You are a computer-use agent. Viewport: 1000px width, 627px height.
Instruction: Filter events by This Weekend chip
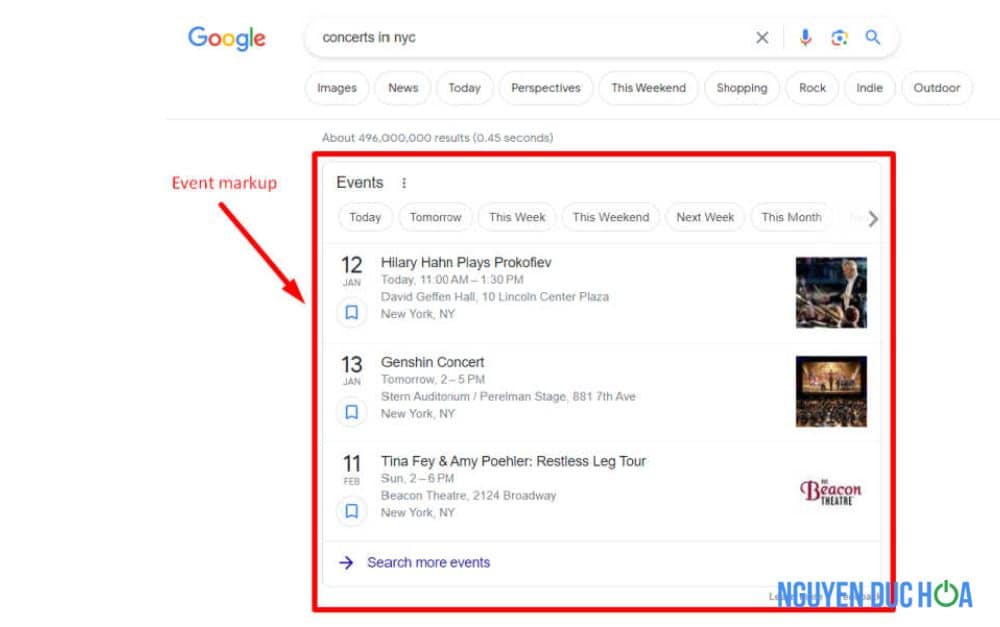click(x=611, y=218)
